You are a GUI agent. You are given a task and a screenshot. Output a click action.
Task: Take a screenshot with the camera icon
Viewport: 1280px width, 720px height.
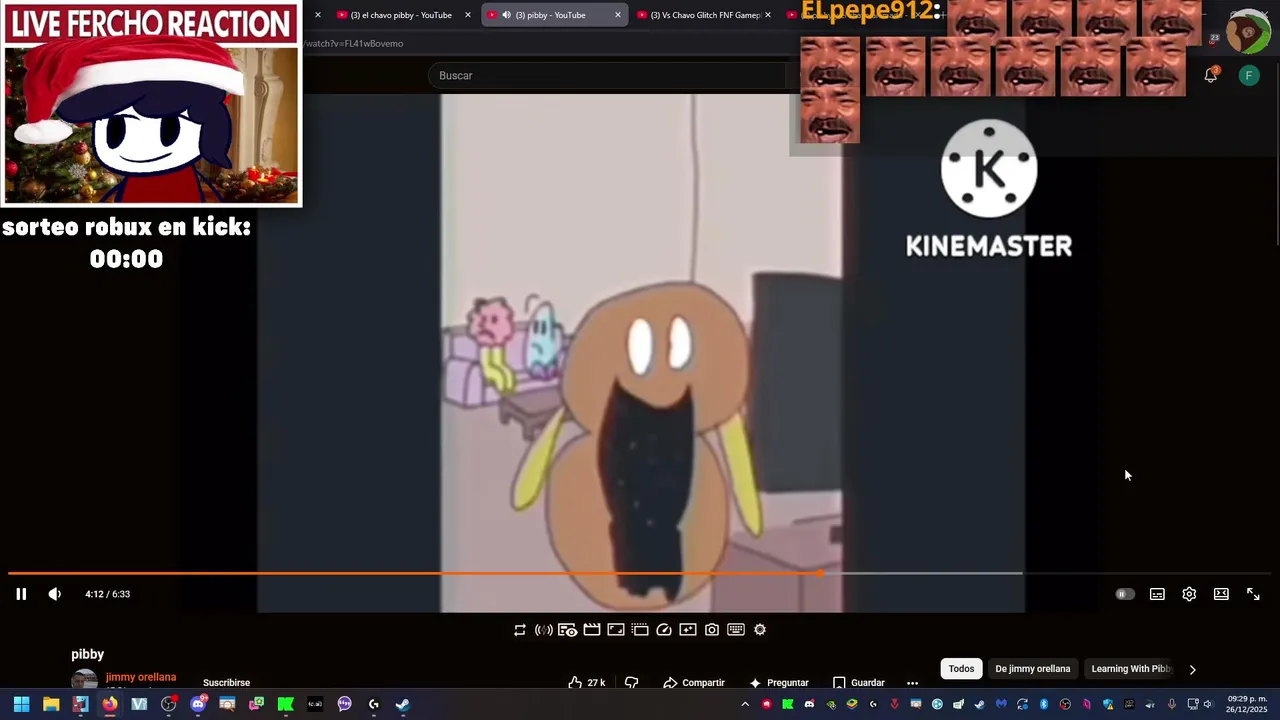click(x=712, y=629)
